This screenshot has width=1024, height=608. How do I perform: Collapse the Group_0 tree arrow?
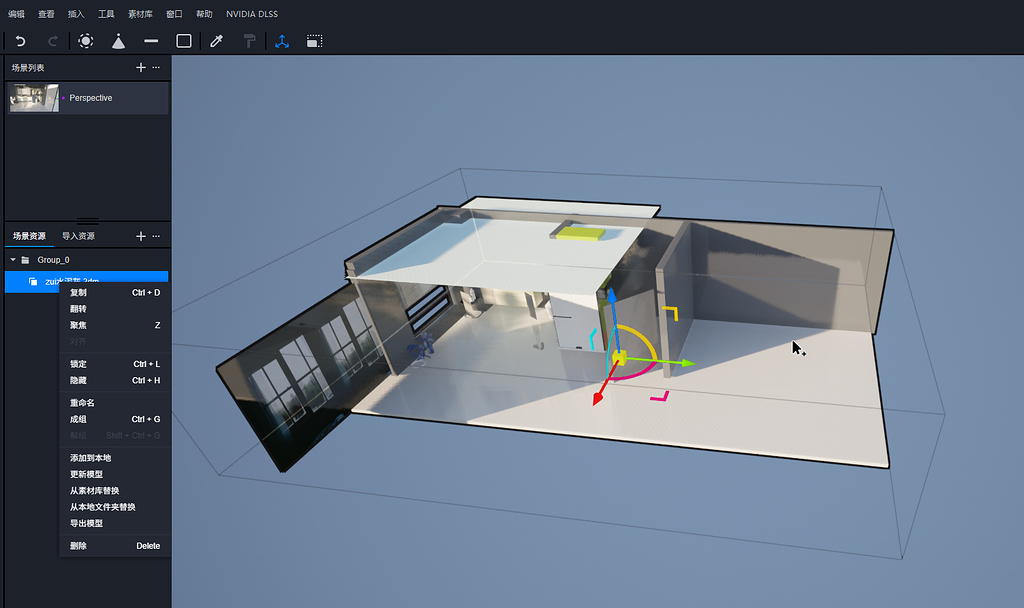point(12,260)
